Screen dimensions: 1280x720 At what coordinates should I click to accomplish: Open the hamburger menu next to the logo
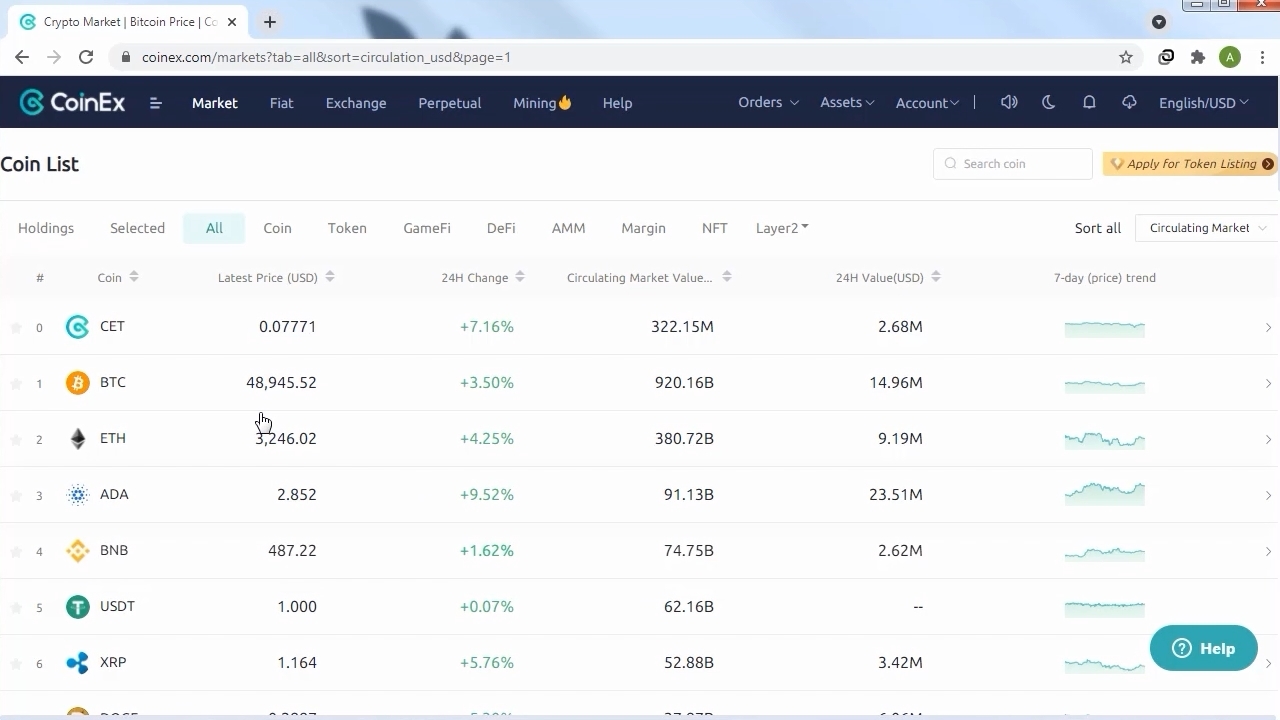point(155,103)
